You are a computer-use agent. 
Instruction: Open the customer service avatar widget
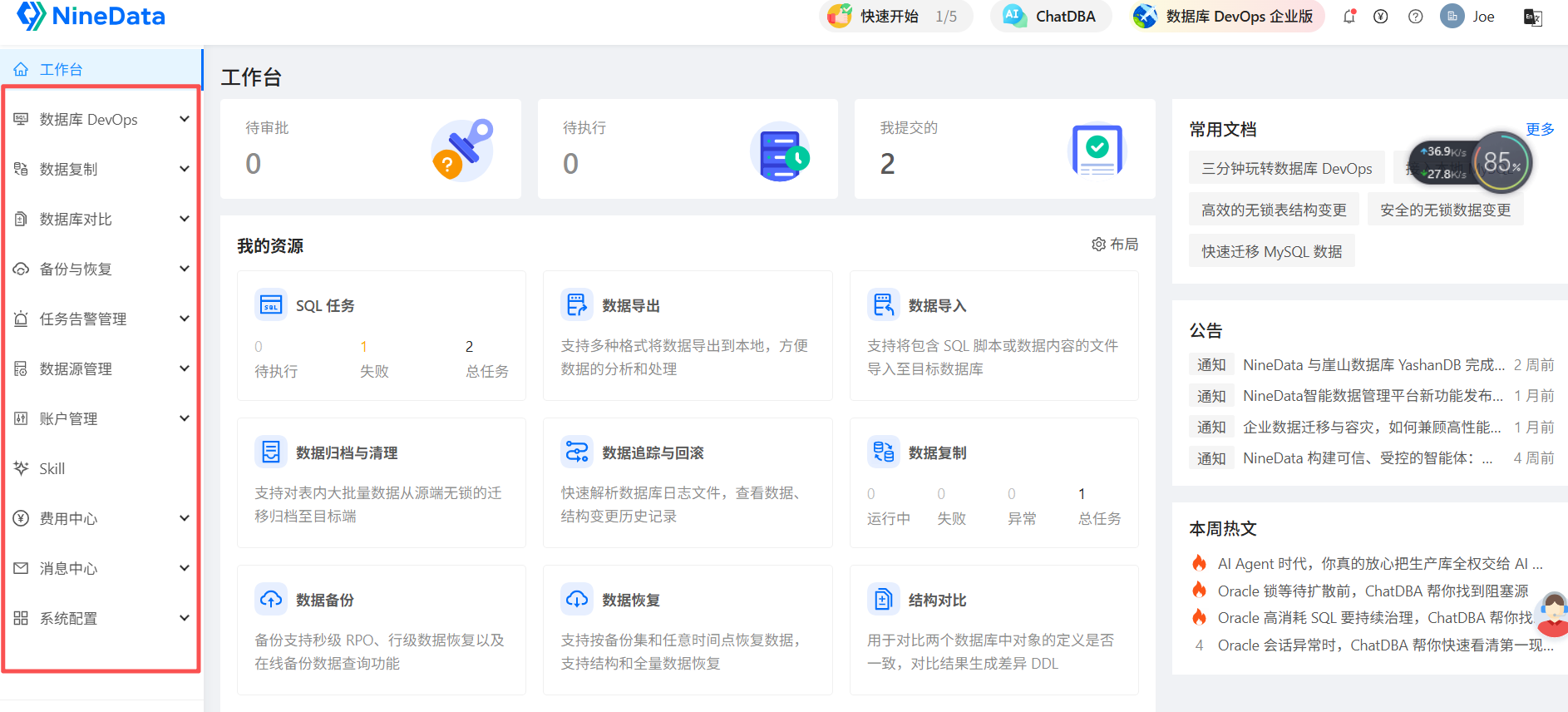tap(1553, 615)
